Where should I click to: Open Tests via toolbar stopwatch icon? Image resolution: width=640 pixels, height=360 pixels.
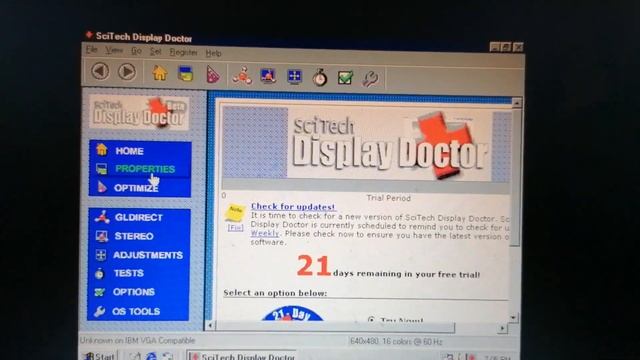coord(320,77)
